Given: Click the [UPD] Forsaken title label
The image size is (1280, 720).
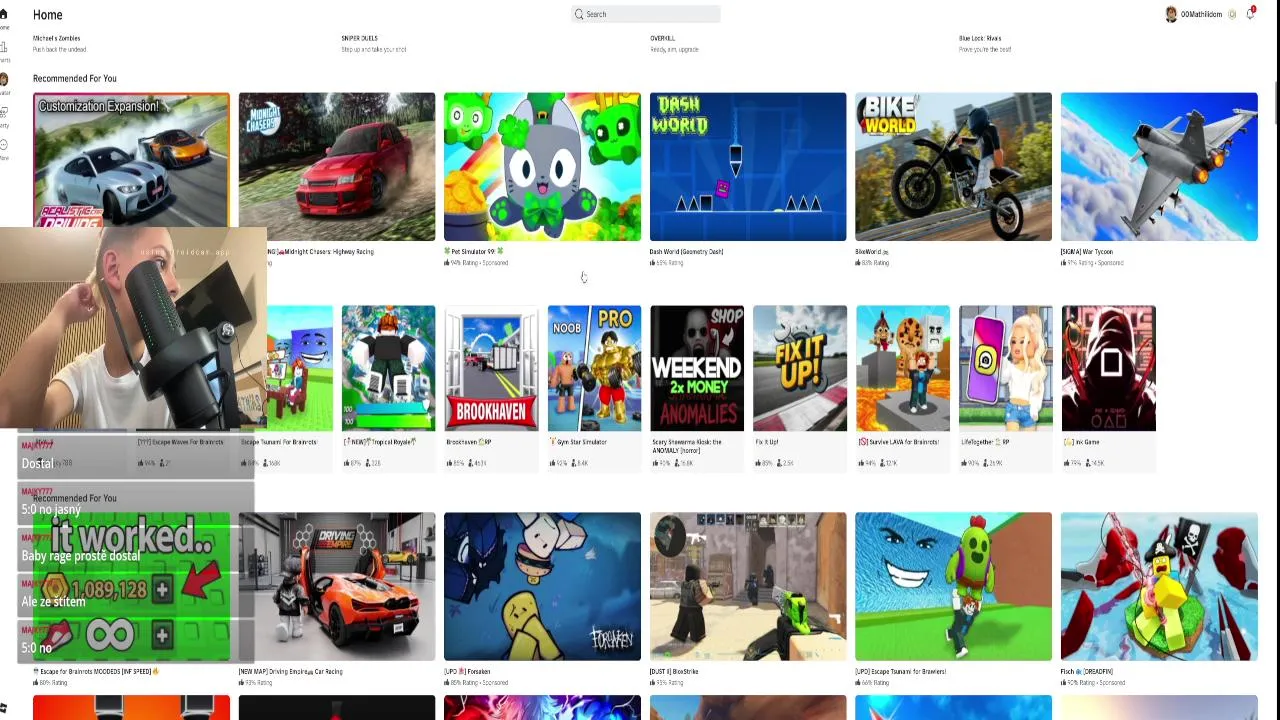Looking at the screenshot, I should (x=469, y=672).
